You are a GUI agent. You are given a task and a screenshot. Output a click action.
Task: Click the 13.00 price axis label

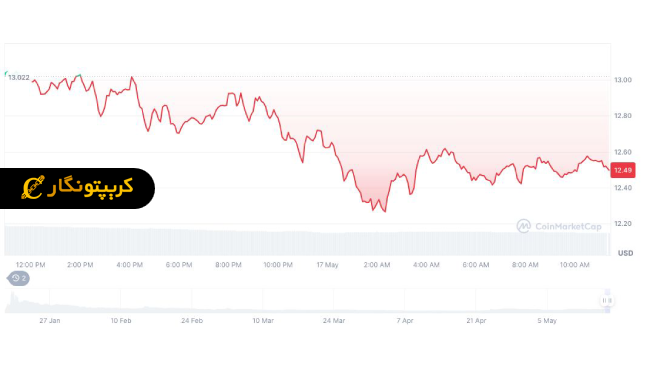[x=623, y=80]
